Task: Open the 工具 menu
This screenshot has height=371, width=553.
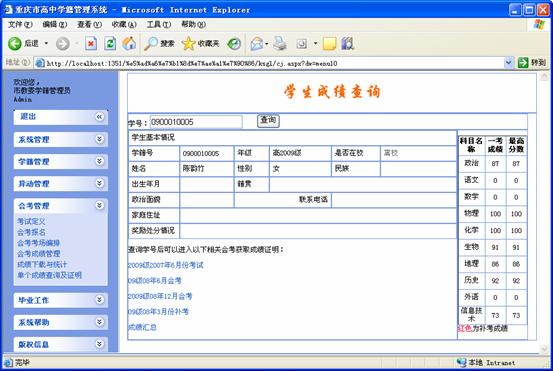Action: click(x=159, y=24)
